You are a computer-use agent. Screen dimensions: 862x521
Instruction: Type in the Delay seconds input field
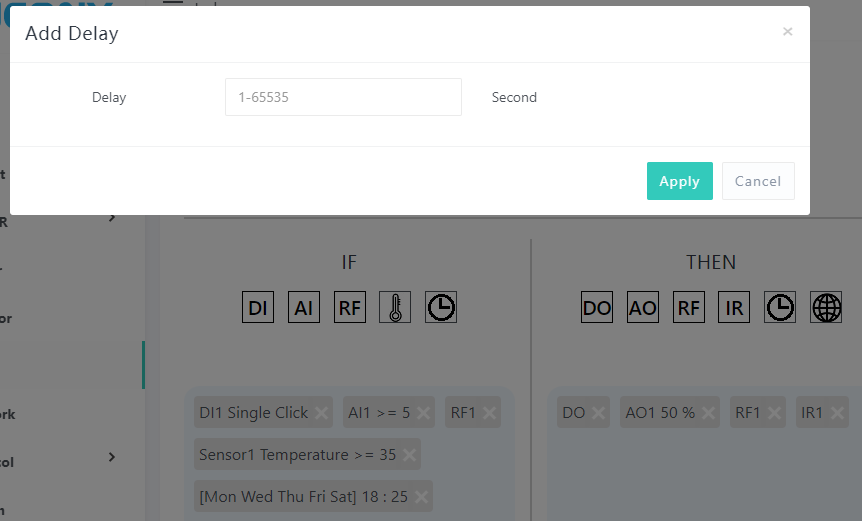point(343,97)
